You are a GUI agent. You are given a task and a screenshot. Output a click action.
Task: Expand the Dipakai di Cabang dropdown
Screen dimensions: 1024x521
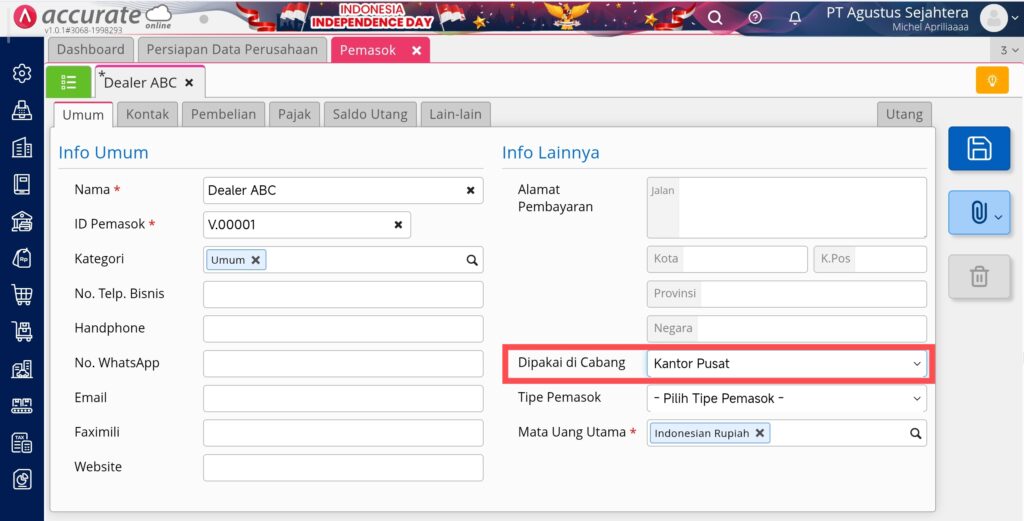pyautogui.click(x=786, y=364)
